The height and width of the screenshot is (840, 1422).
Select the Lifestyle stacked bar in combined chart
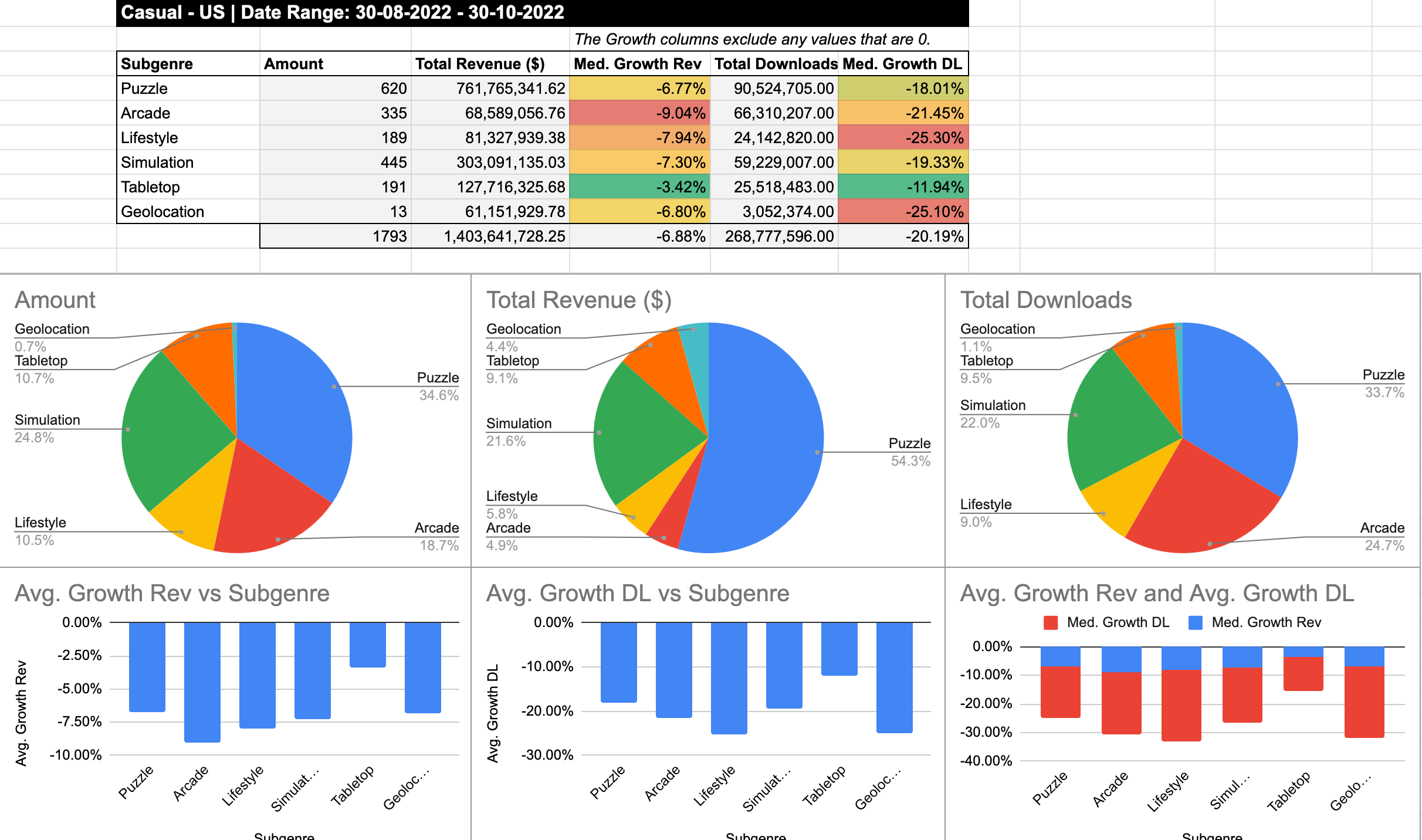tap(1181, 694)
